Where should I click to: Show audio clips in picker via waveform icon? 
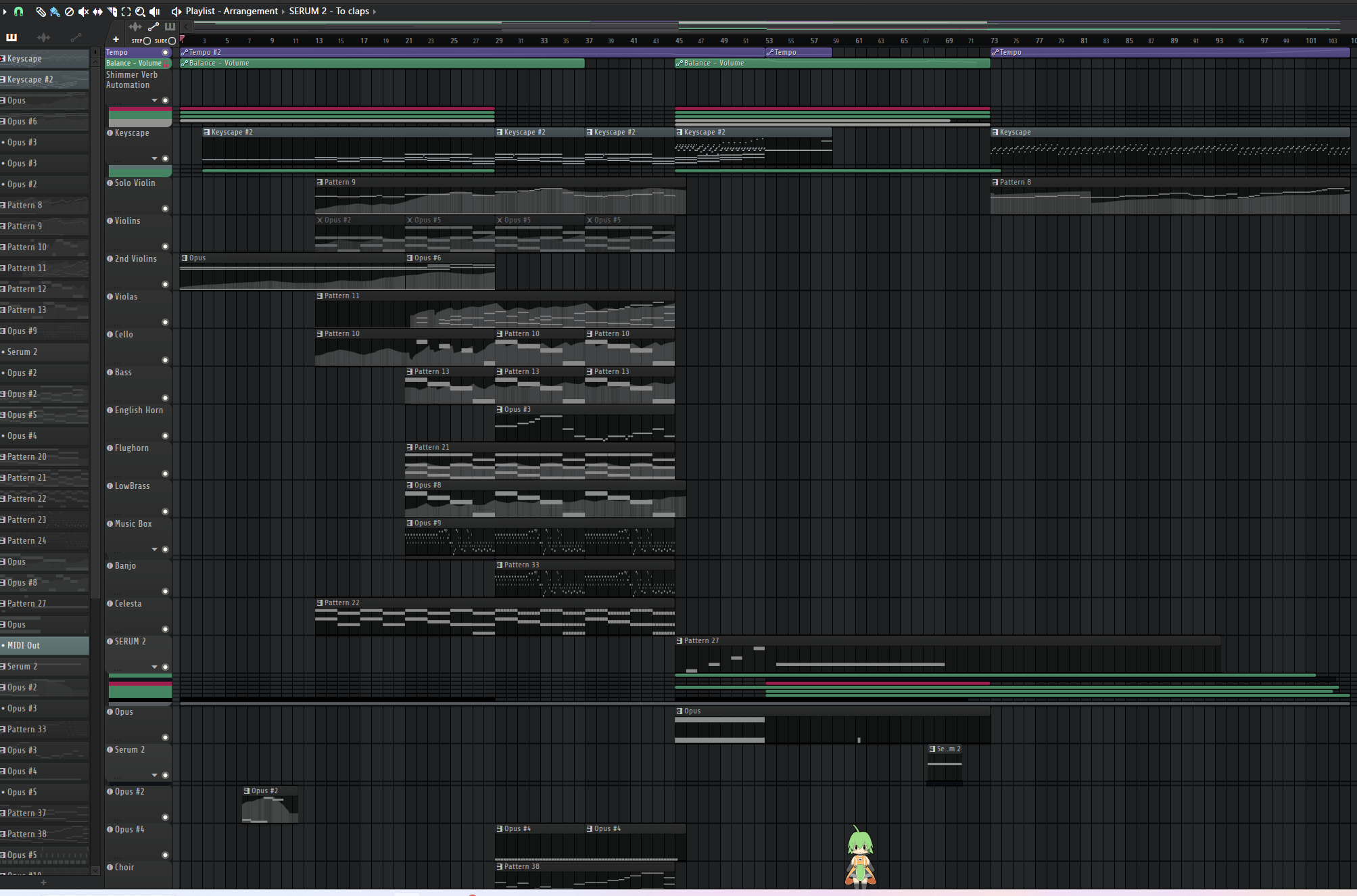[44, 37]
